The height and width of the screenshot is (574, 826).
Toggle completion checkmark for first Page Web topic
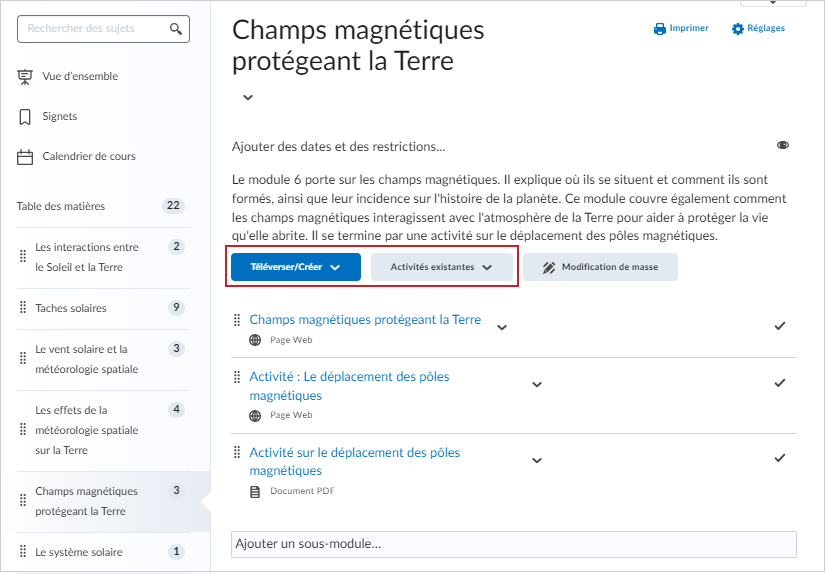click(x=780, y=326)
